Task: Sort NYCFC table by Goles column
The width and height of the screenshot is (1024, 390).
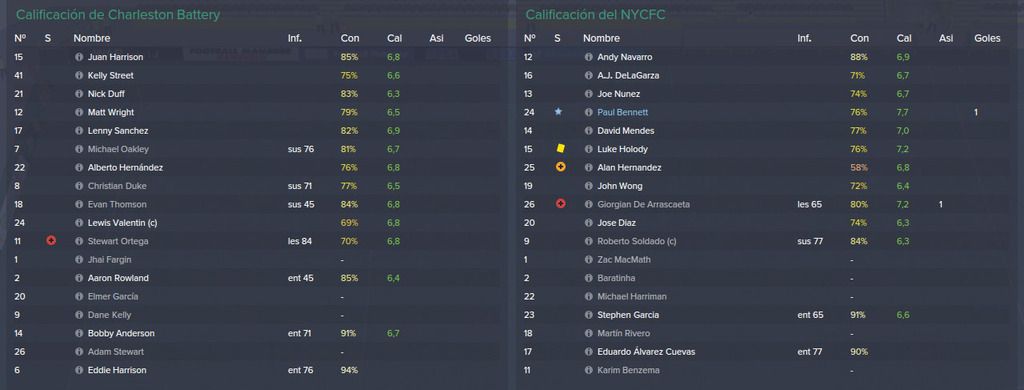Action: tap(987, 39)
